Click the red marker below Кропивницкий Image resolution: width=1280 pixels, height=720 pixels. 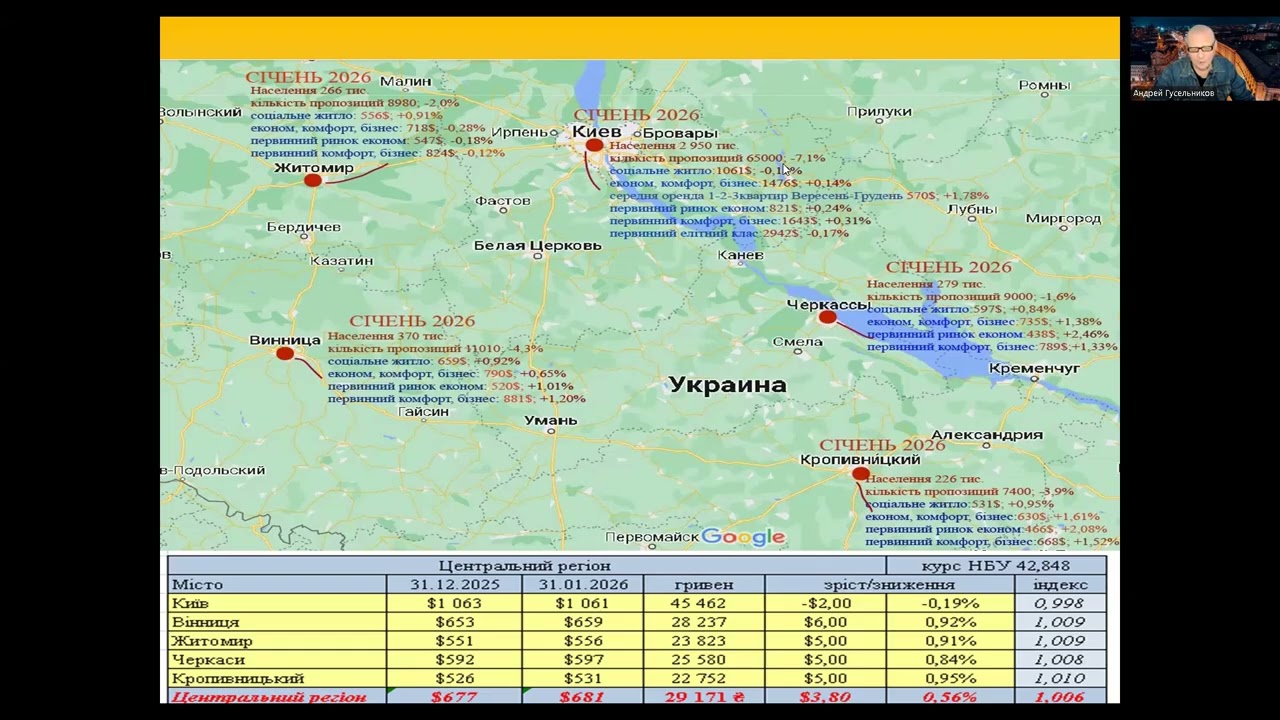[861, 474]
